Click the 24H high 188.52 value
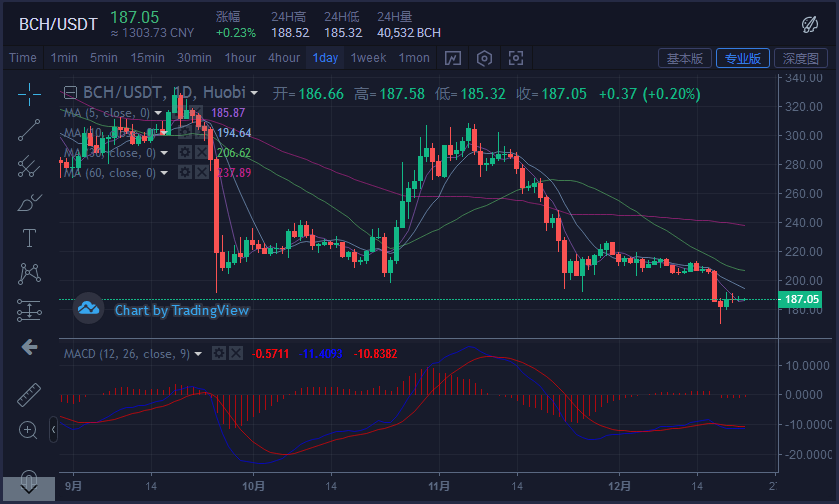The height and width of the screenshot is (504, 839). point(290,33)
